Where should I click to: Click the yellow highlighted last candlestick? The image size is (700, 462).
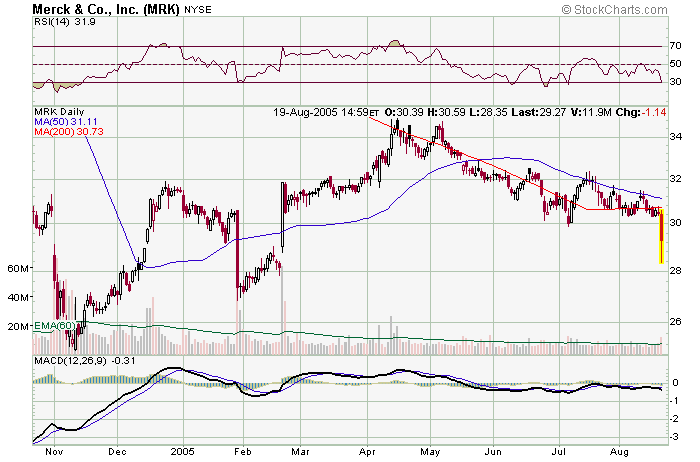point(661,236)
